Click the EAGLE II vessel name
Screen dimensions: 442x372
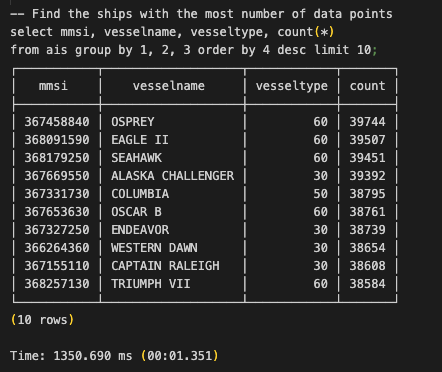140,140
